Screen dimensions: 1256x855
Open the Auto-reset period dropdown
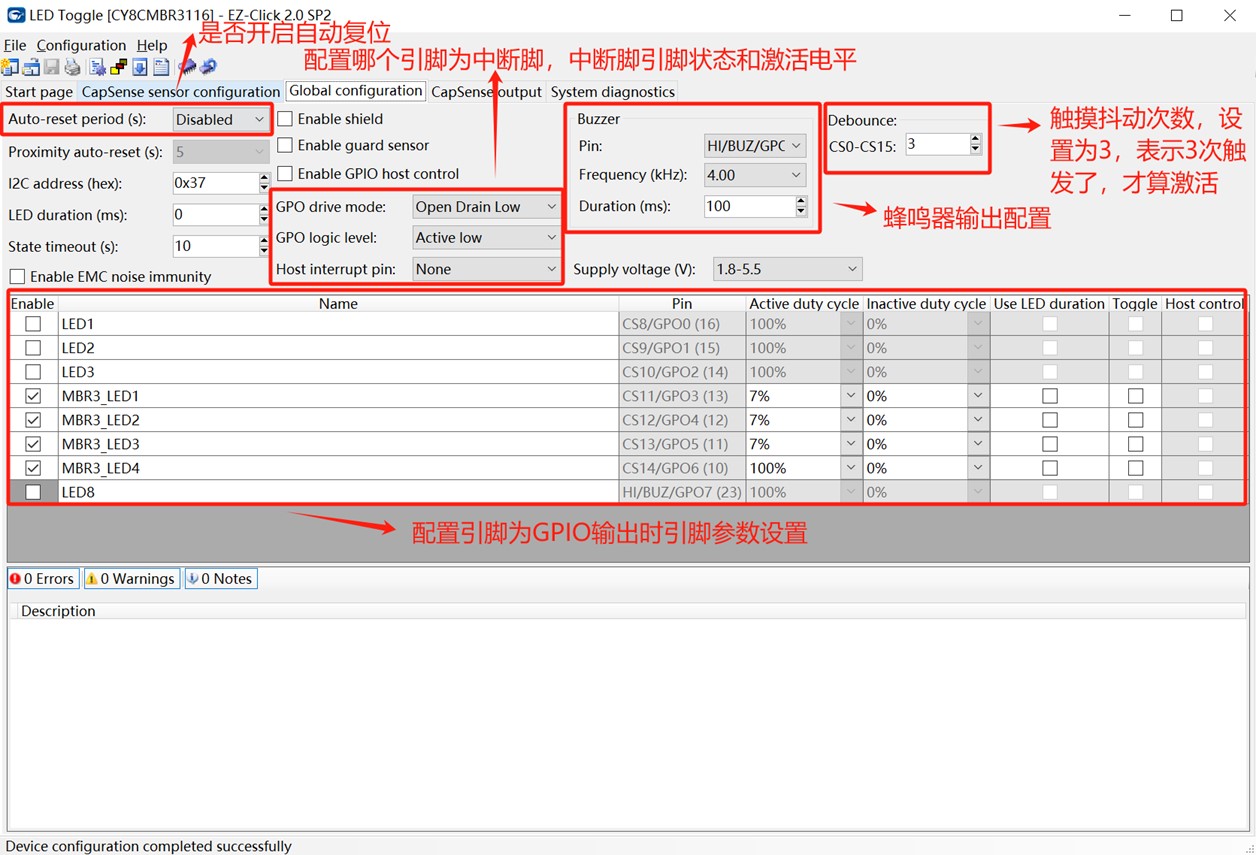pos(220,120)
